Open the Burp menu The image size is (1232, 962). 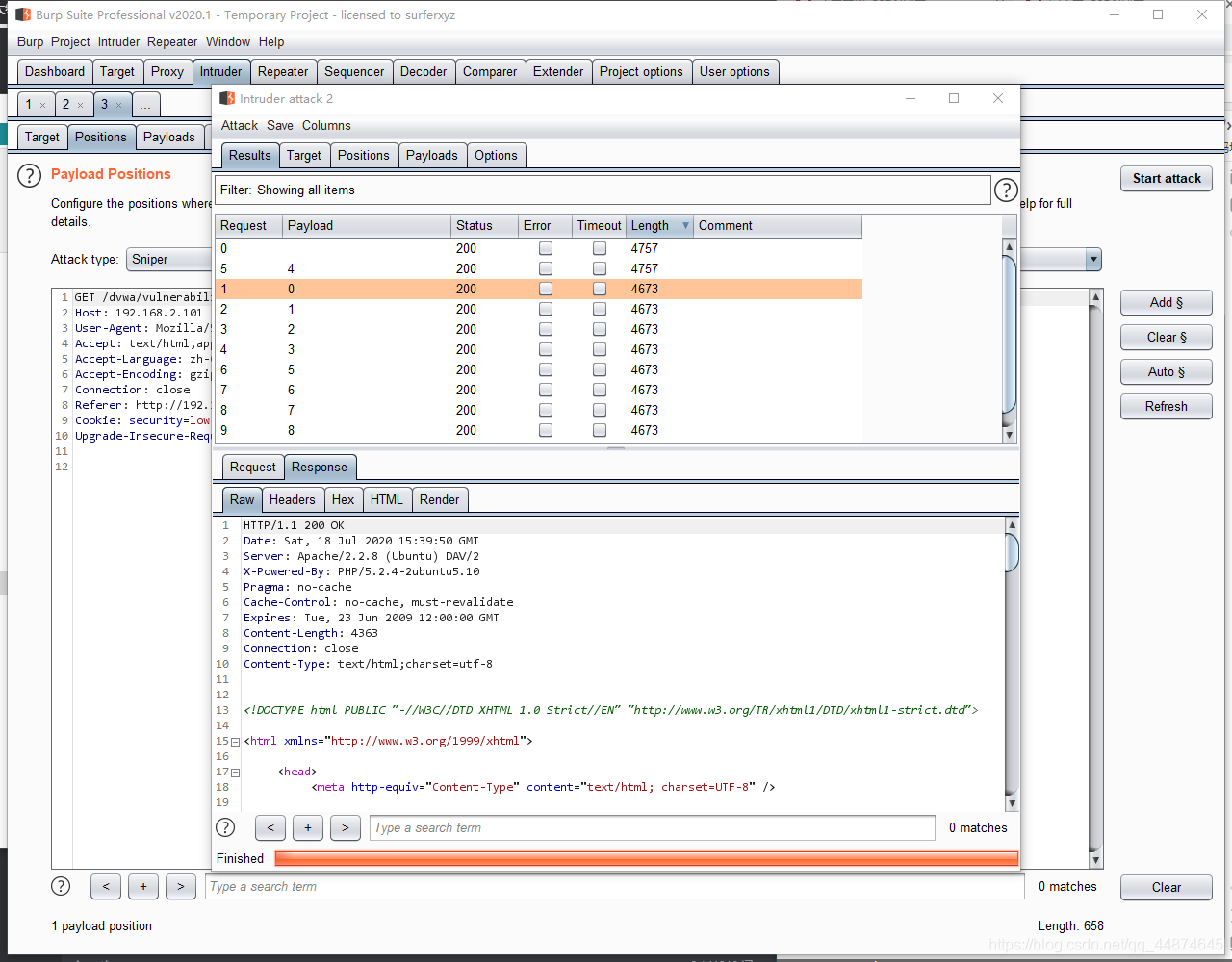click(x=31, y=42)
